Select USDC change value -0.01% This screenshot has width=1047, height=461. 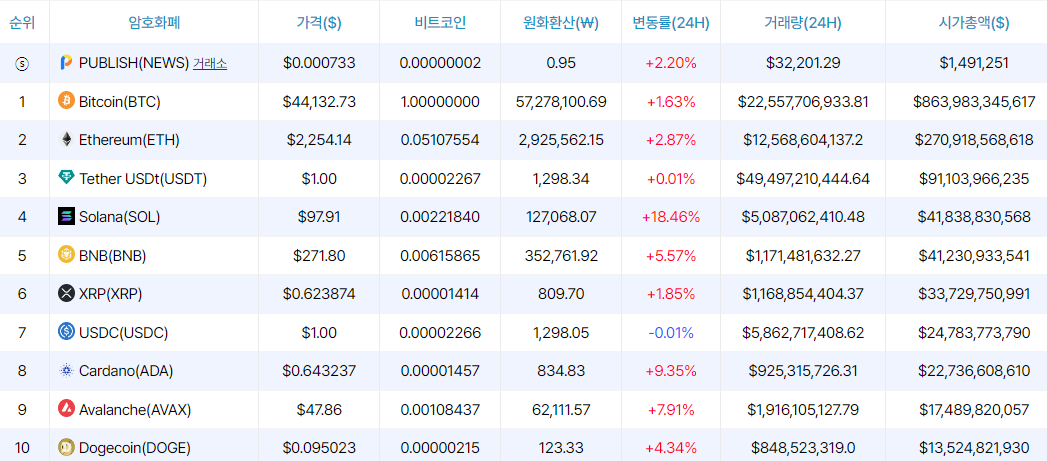[671, 332]
